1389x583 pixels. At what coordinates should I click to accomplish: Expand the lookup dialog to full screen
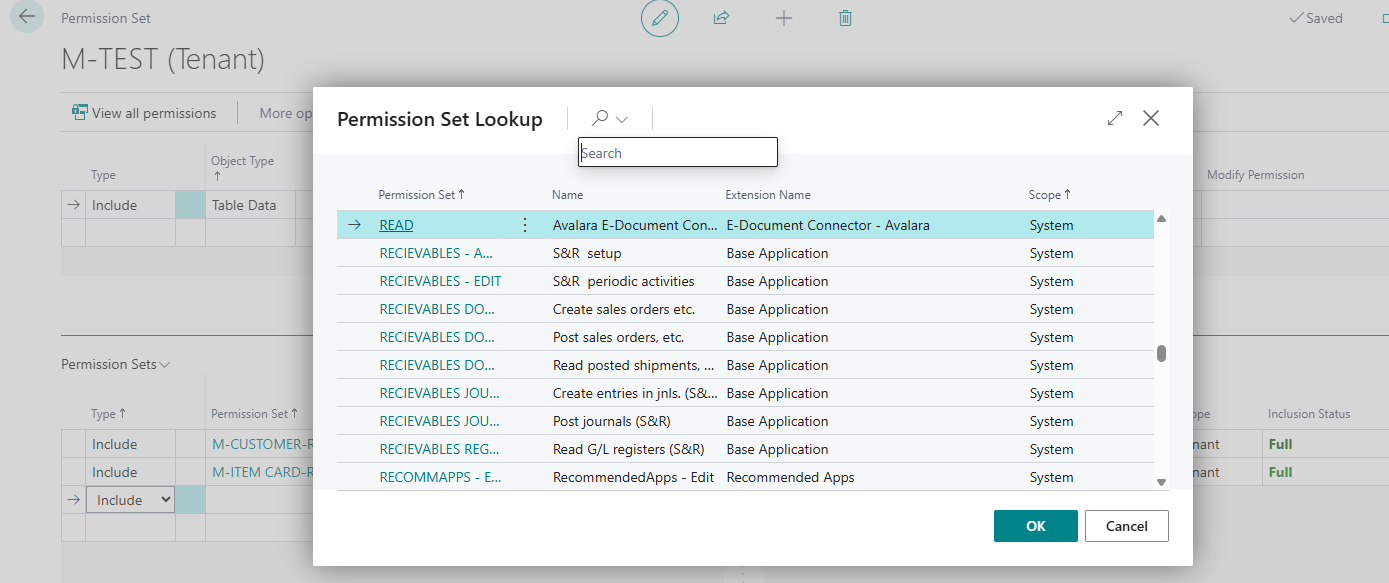[1115, 118]
